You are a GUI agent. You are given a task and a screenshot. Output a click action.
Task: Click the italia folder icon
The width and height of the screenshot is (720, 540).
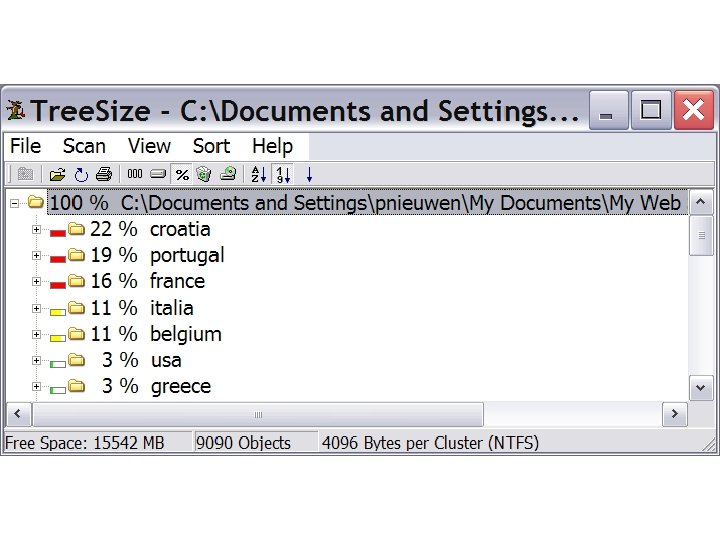click(x=77, y=307)
